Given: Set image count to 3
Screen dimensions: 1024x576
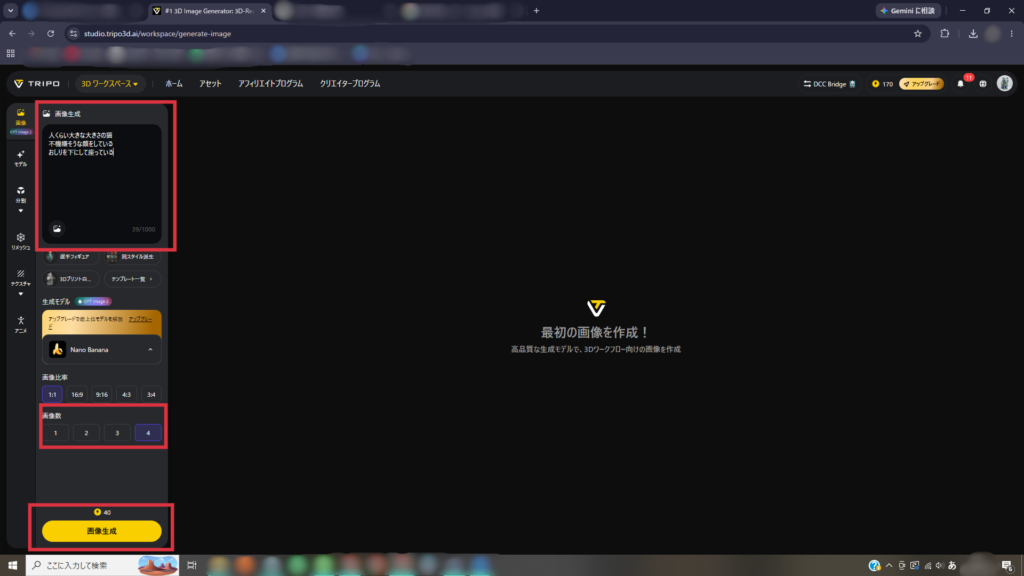Looking at the screenshot, I should [x=118, y=433].
